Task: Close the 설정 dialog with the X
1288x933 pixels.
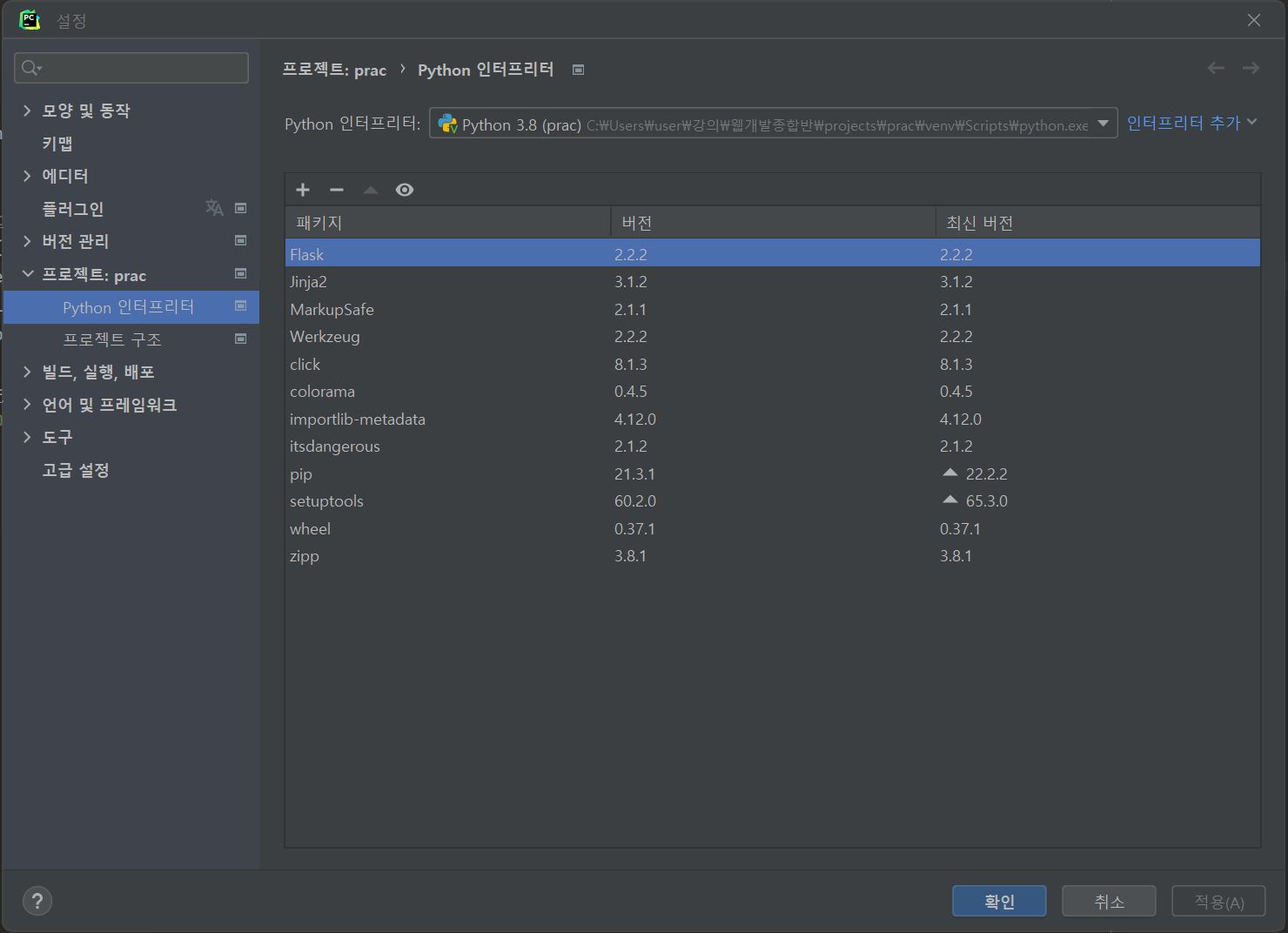Action: 1254,20
